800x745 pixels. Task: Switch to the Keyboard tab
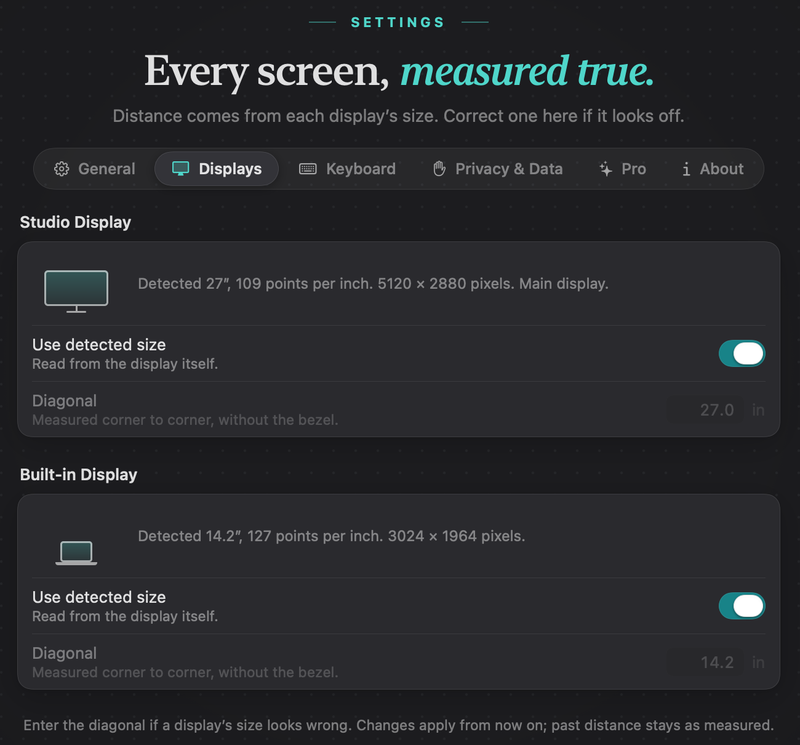click(x=347, y=169)
